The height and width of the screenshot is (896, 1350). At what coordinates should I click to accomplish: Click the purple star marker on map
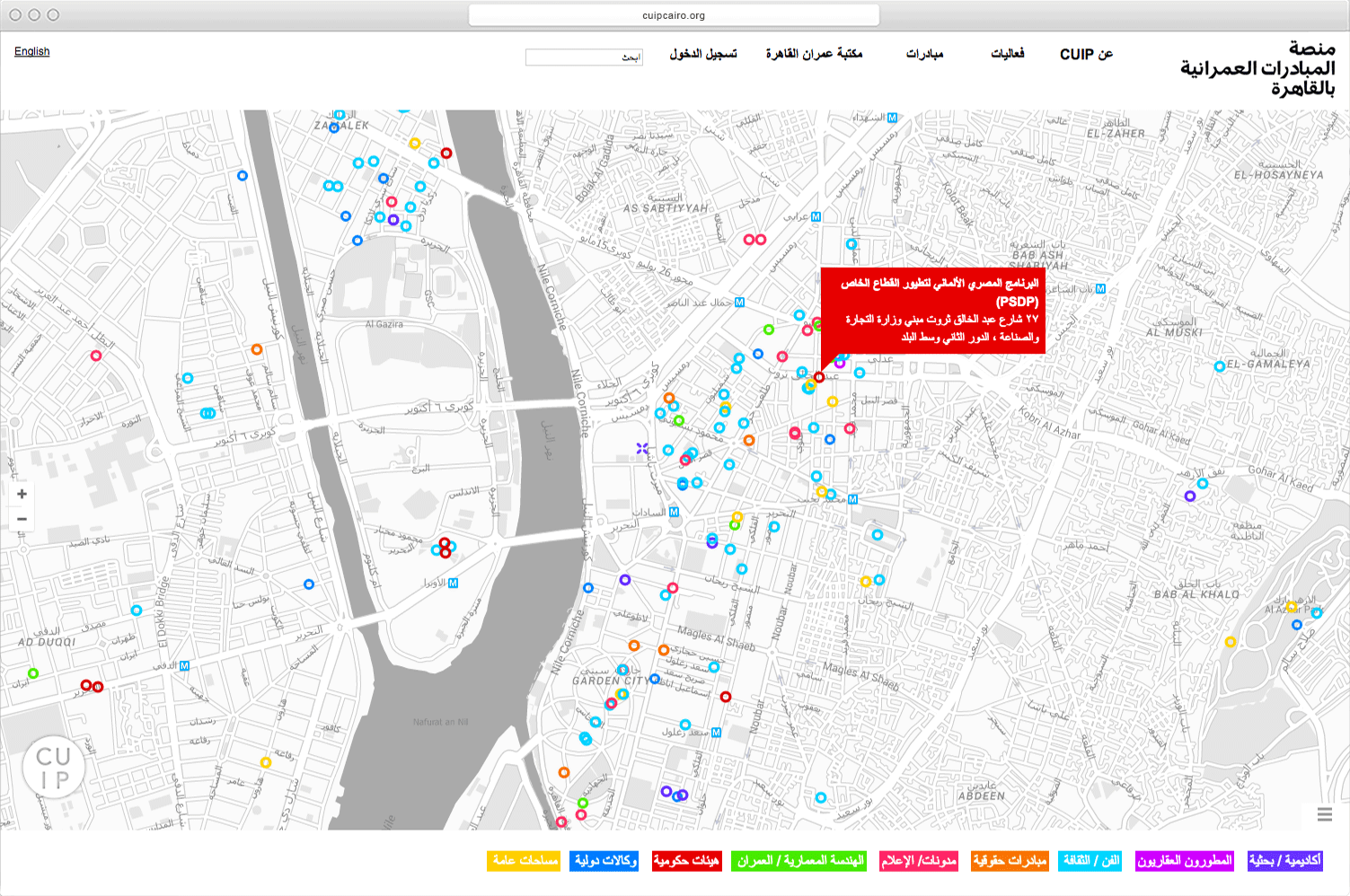tap(642, 448)
